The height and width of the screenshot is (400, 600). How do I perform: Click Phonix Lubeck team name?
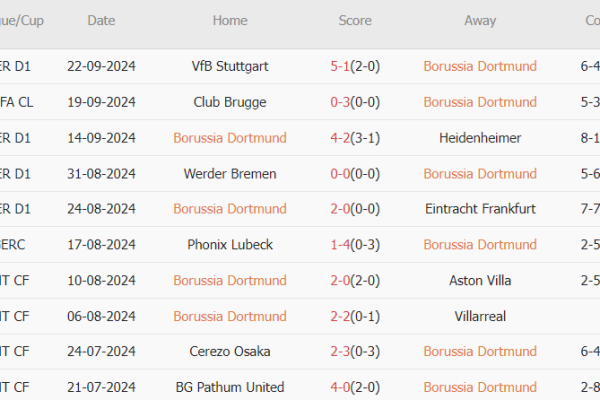coord(230,245)
